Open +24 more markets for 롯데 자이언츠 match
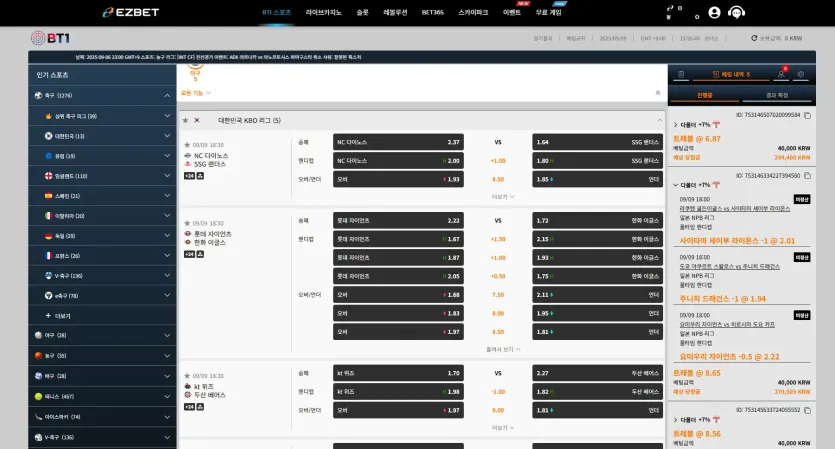The height and width of the screenshot is (449, 835). tap(189, 254)
